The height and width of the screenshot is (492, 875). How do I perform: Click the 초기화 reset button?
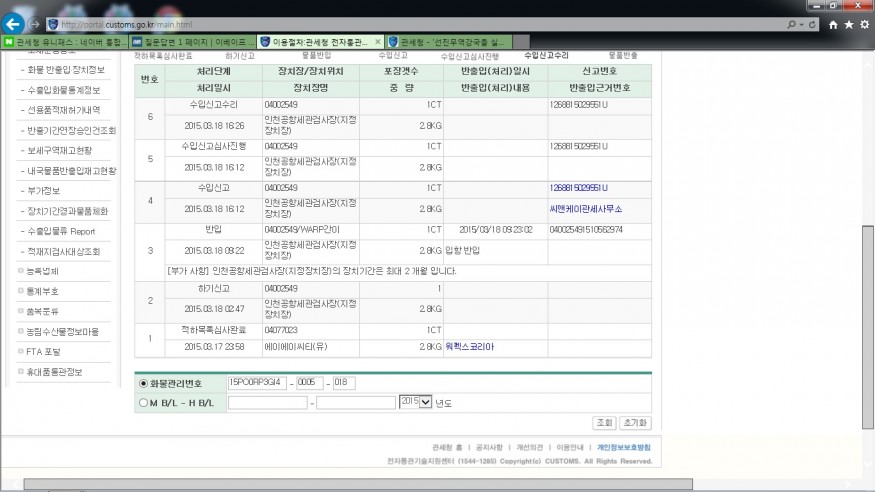(x=635, y=423)
